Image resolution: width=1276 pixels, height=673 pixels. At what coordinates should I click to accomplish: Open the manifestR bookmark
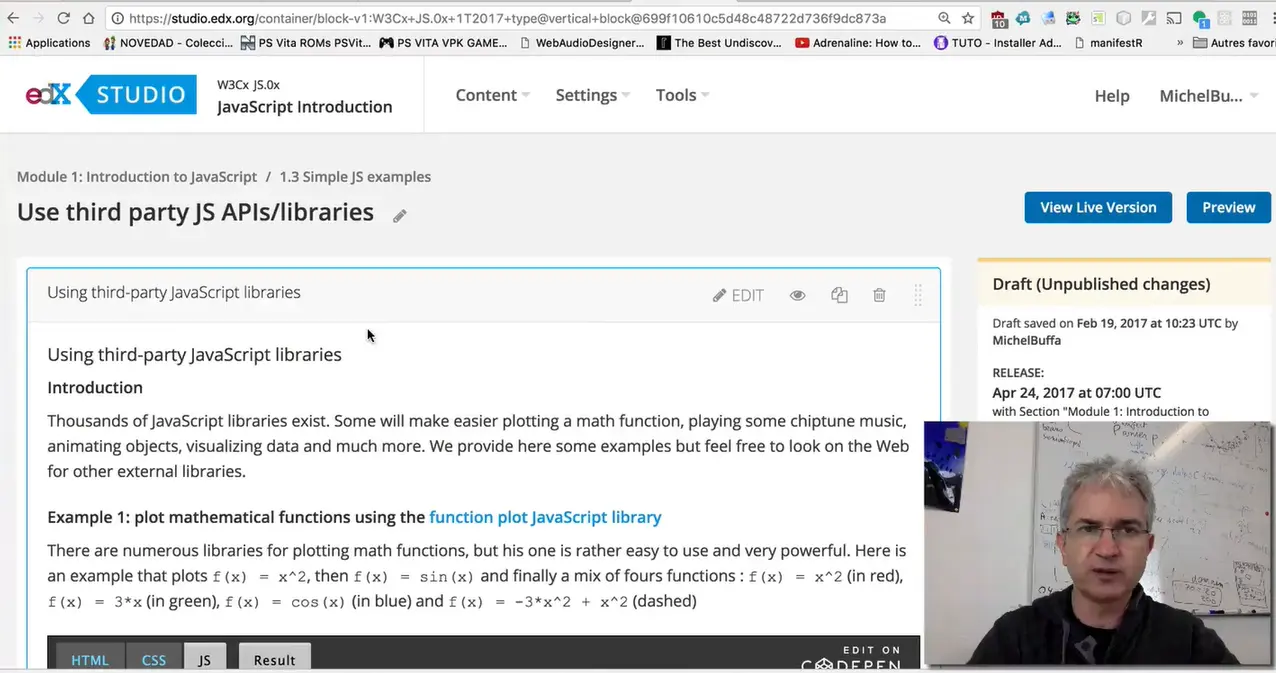point(1108,43)
